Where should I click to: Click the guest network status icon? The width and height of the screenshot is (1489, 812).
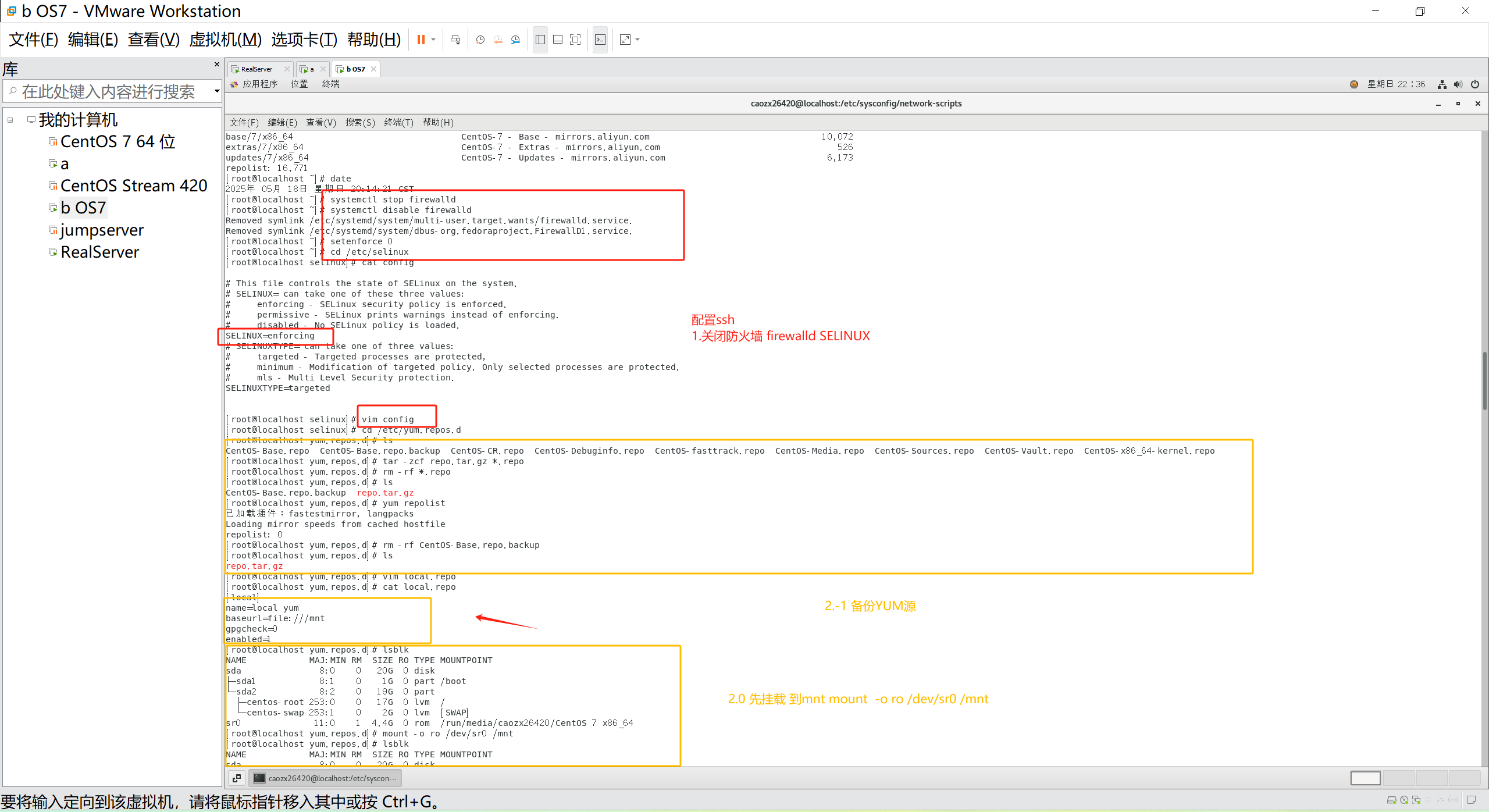click(1442, 84)
